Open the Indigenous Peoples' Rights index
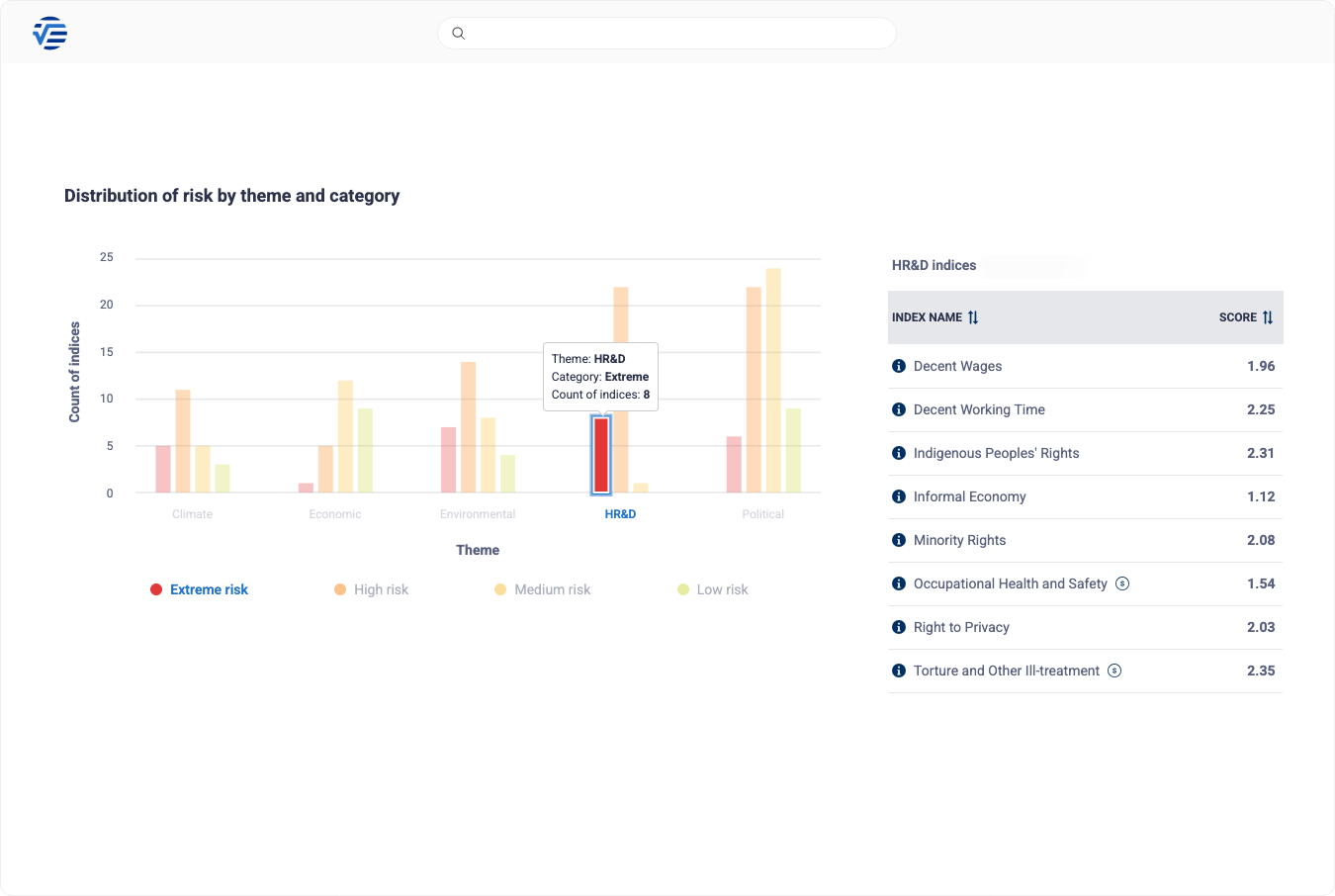Screen dimensions: 1335x896 coord(996,453)
